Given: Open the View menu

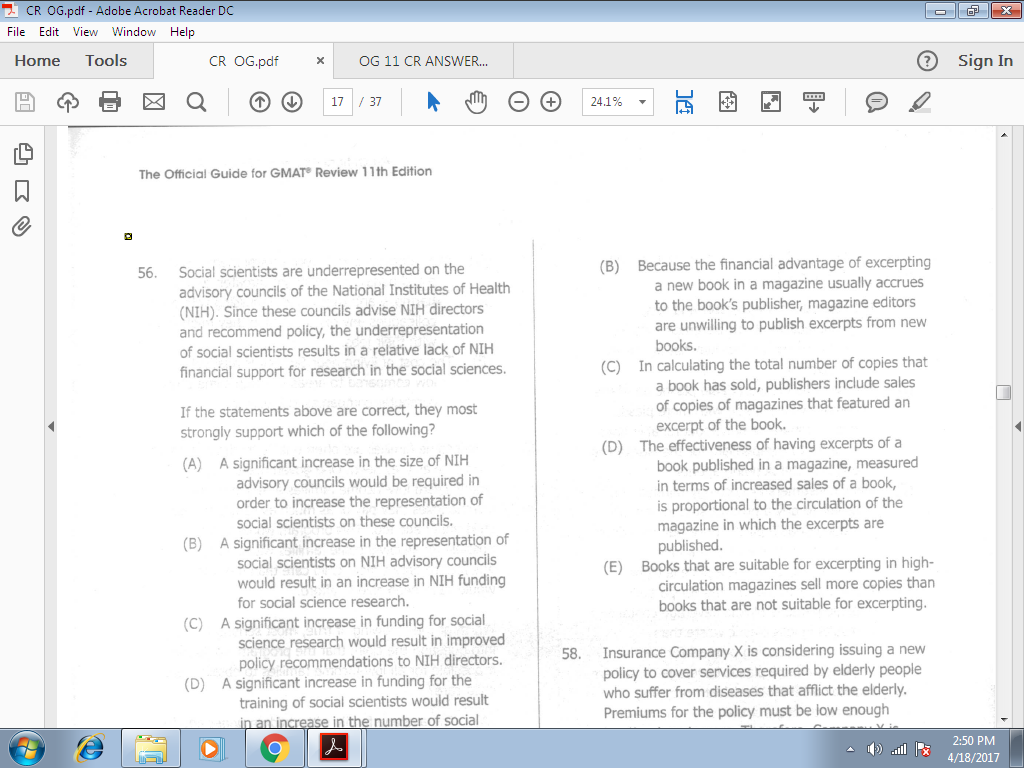Looking at the screenshot, I should [85, 31].
